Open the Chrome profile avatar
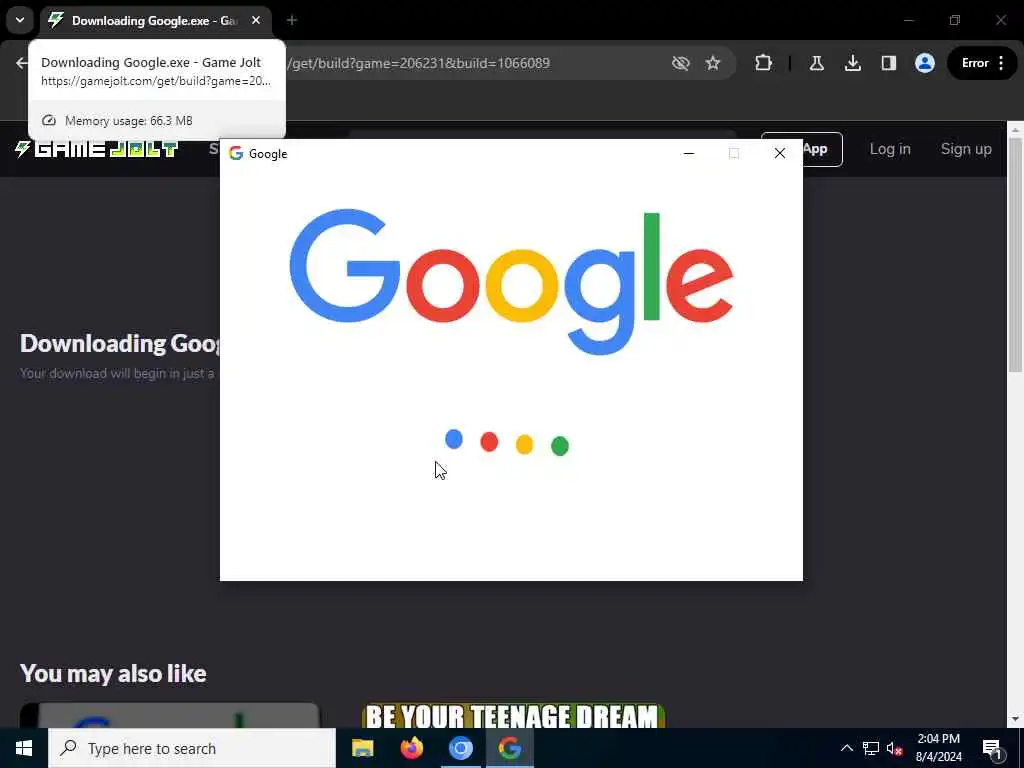Viewport: 1024px width, 768px height. coord(924,63)
